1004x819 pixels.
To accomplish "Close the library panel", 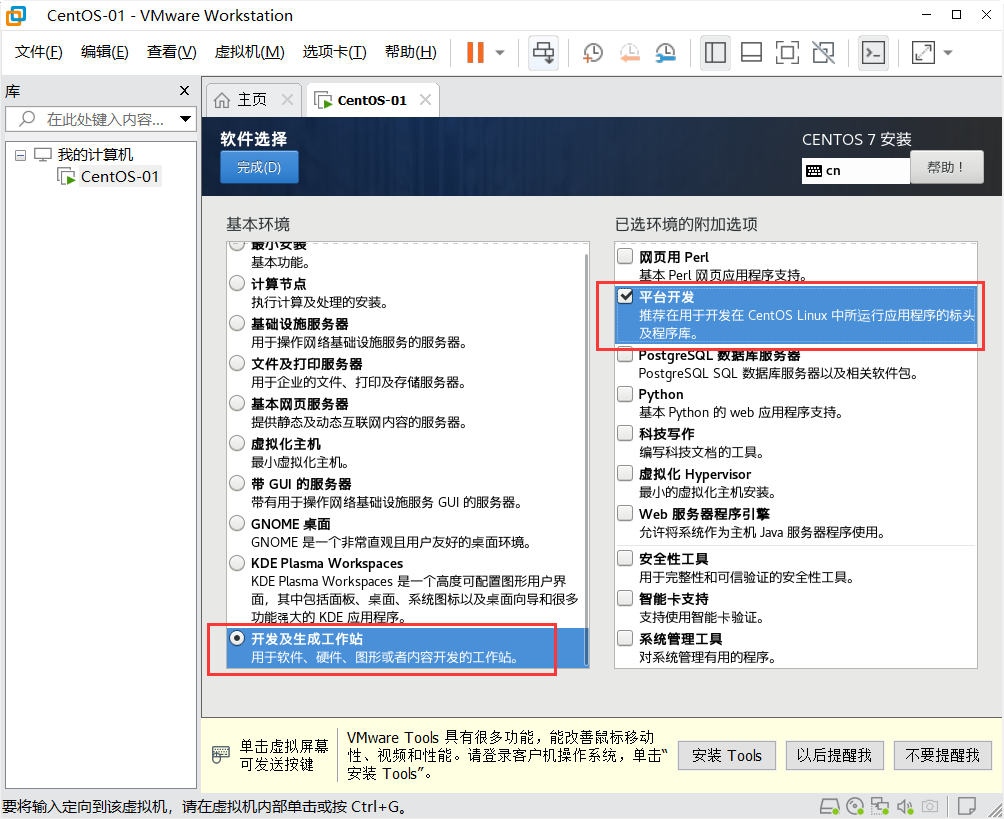I will tap(184, 91).
